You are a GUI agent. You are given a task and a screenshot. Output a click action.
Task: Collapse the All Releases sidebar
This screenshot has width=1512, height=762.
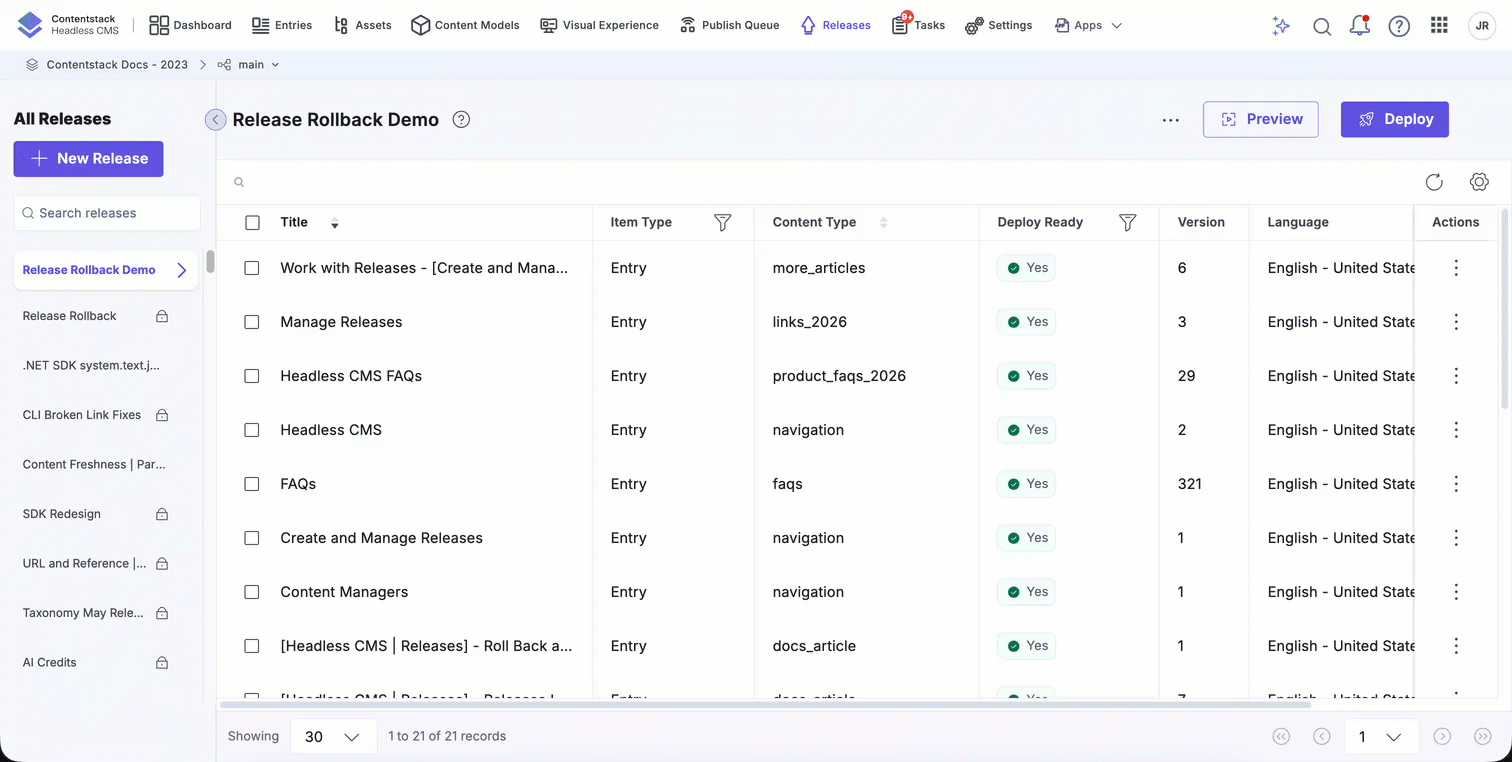[x=215, y=120]
